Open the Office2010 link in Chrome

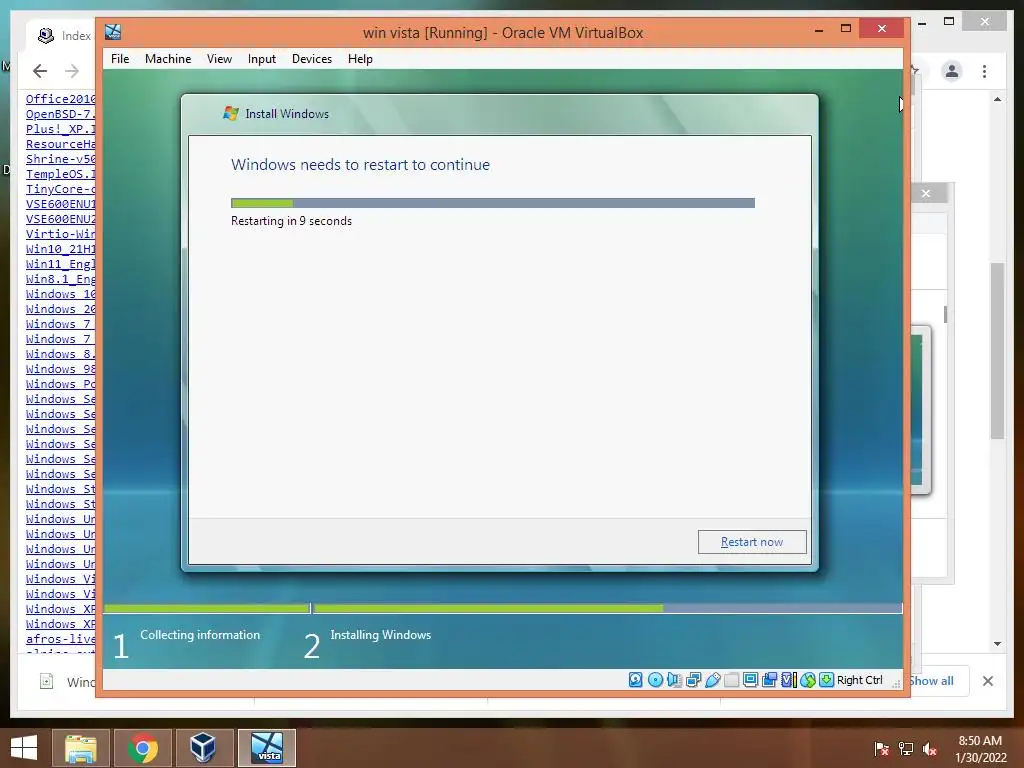tap(61, 99)
